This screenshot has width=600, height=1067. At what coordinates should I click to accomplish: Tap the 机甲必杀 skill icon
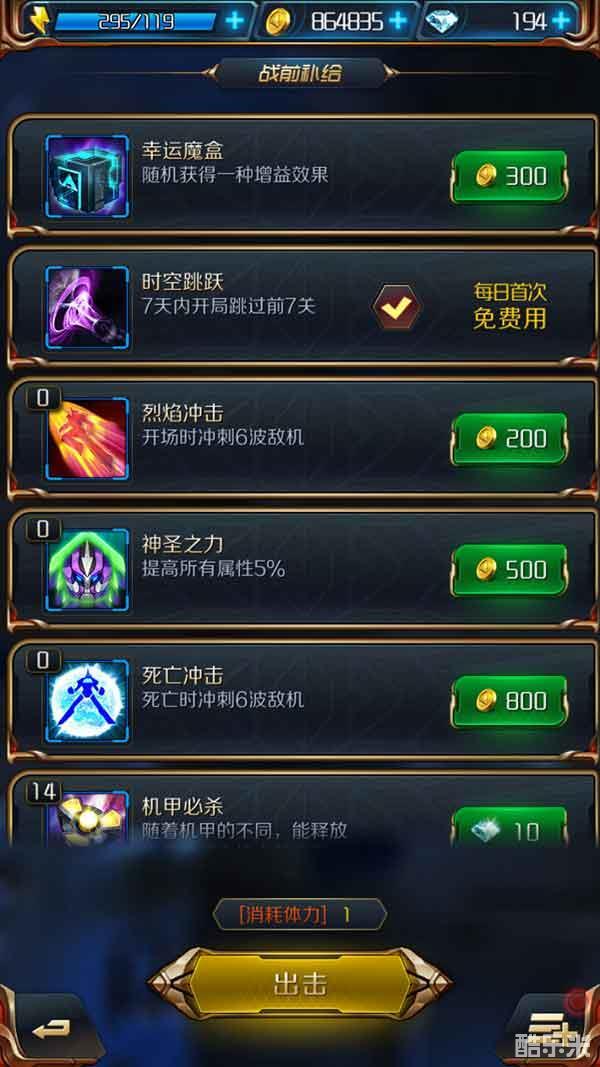pos(87,819)
